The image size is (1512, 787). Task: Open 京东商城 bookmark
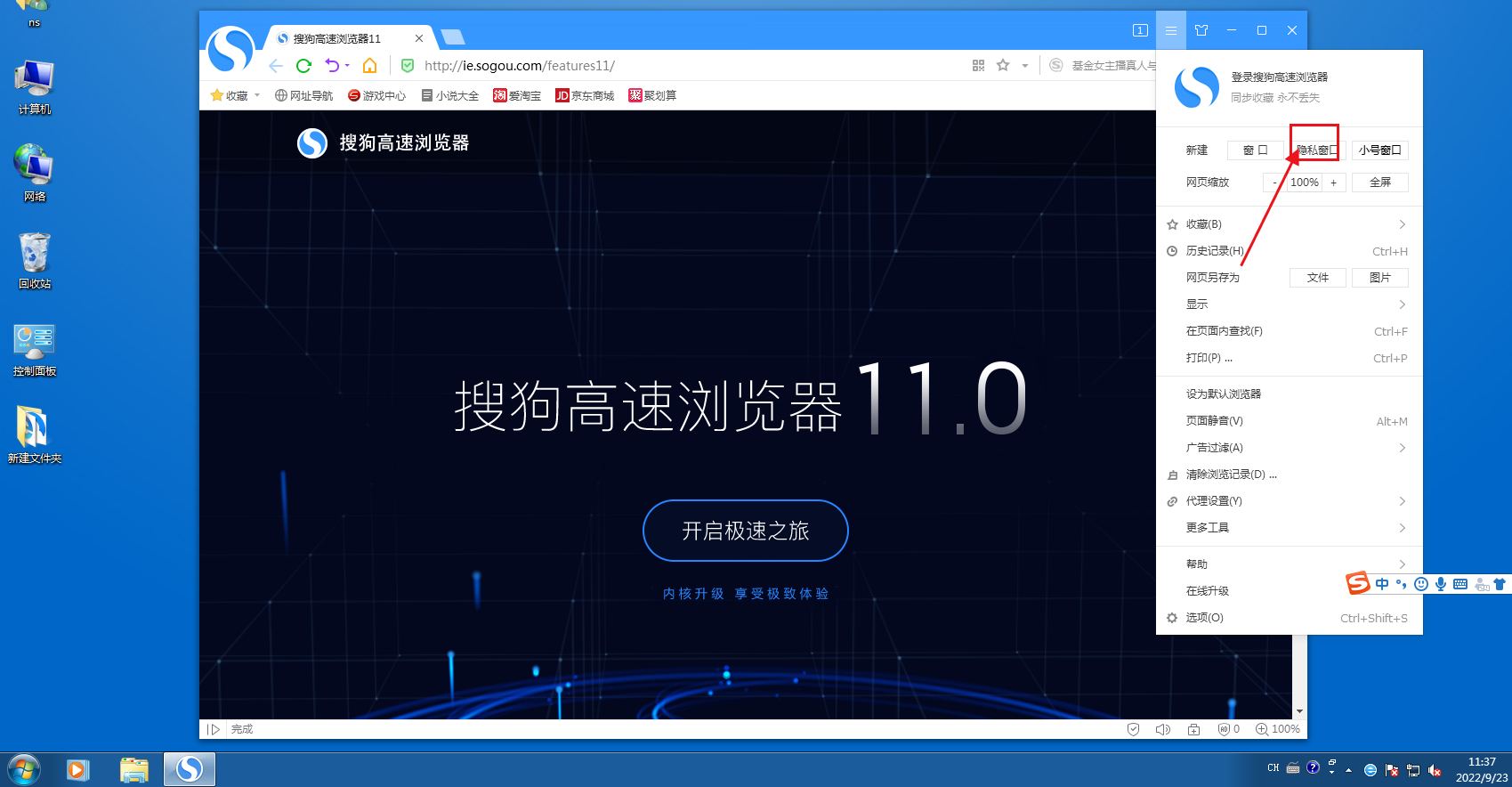585,95
